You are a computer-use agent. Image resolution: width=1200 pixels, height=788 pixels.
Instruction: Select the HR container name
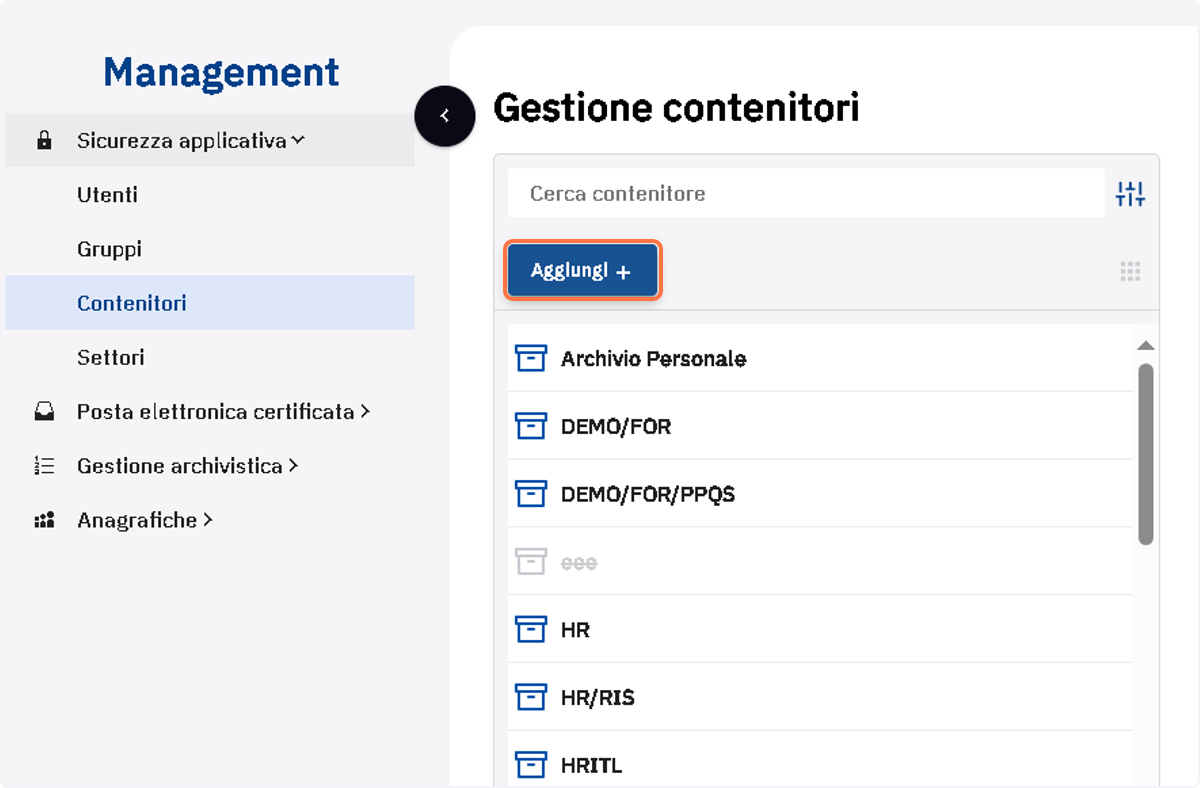(x=576, y=631)
